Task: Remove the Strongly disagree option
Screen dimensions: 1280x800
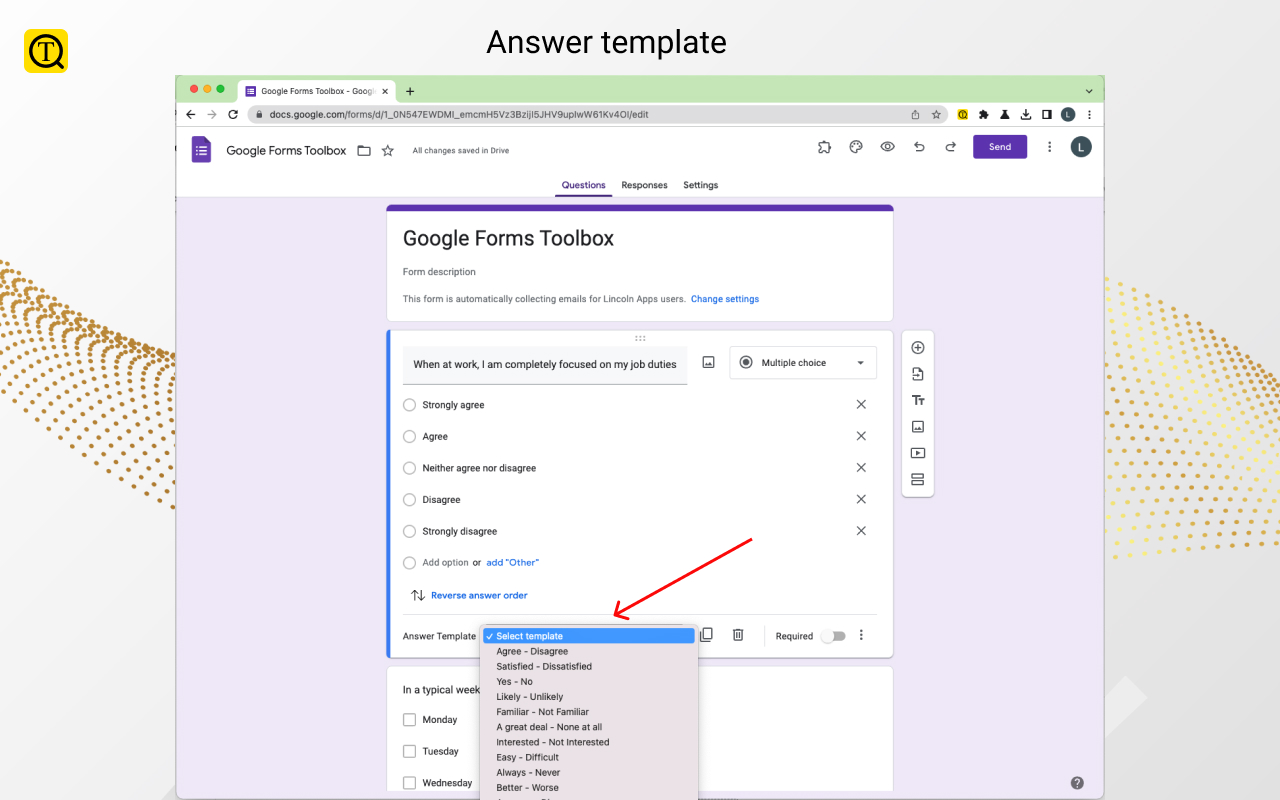Action: (861, 531)
